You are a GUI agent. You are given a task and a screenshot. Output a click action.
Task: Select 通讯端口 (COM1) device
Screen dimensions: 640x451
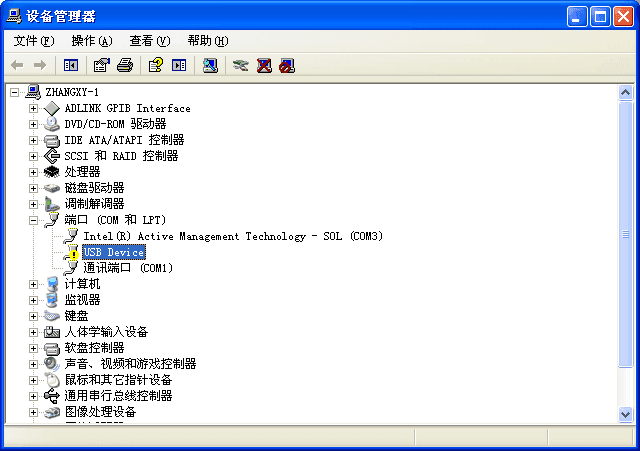[127, 268]
